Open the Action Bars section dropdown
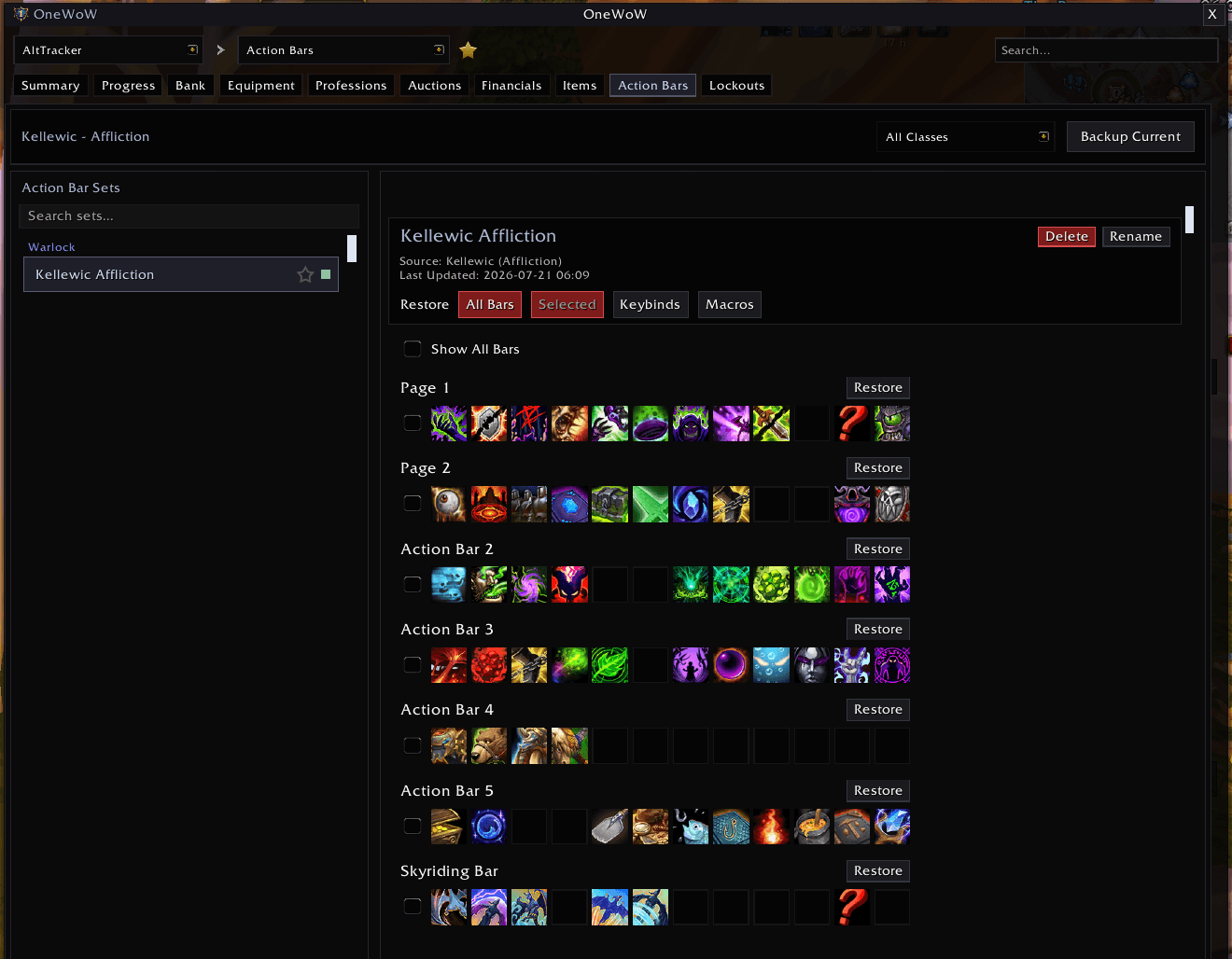This screenshot has width=1232, height=959. [343, 50]
